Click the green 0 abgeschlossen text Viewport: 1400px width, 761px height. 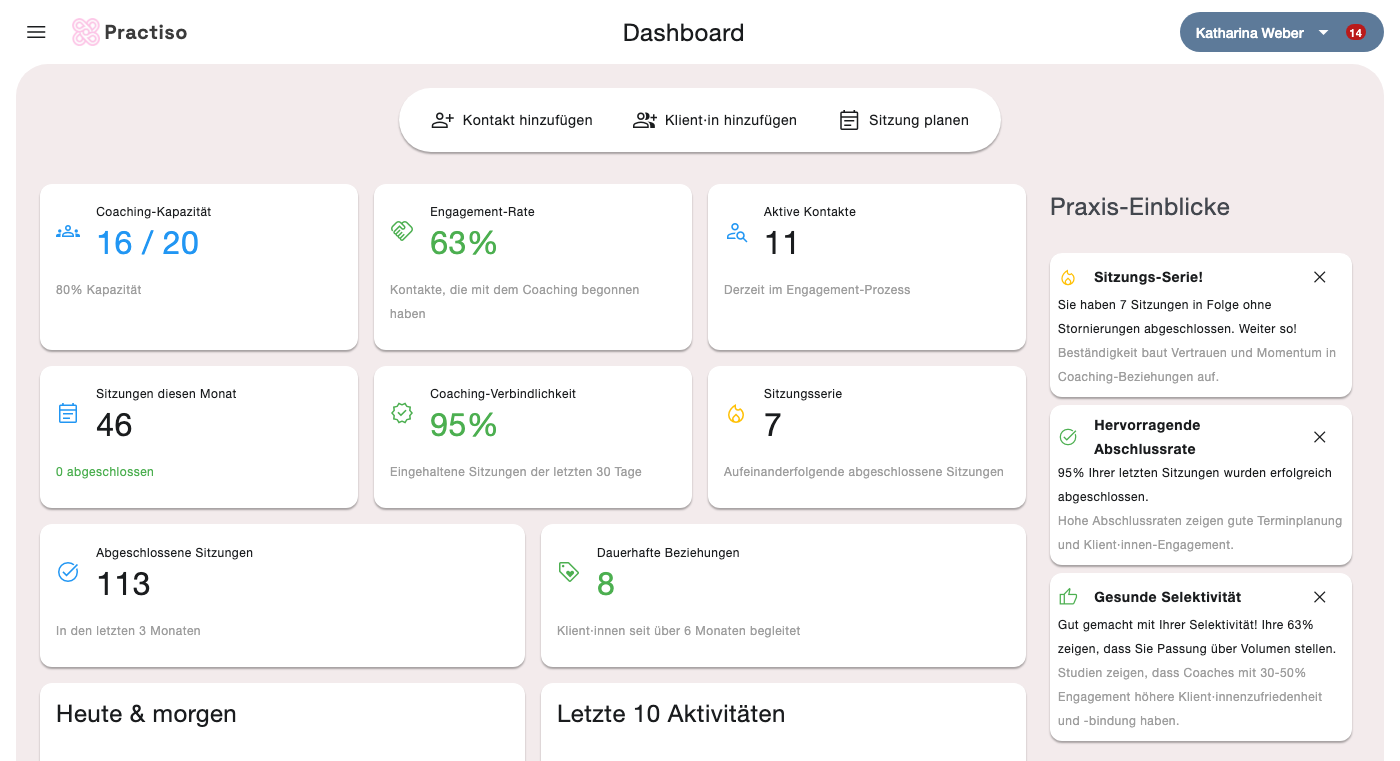point(105,472)
